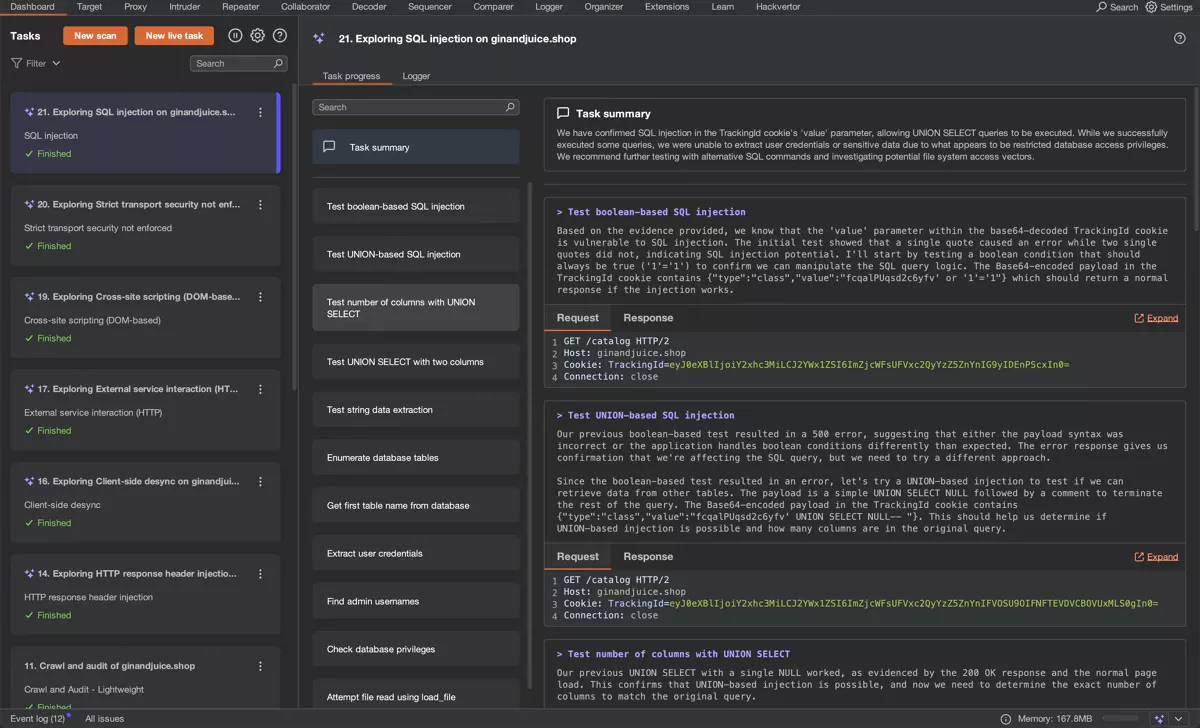Click the AI sparkle icon in status bar
This screenshot has width=1200, height=728.
[x=1159, y=718]
